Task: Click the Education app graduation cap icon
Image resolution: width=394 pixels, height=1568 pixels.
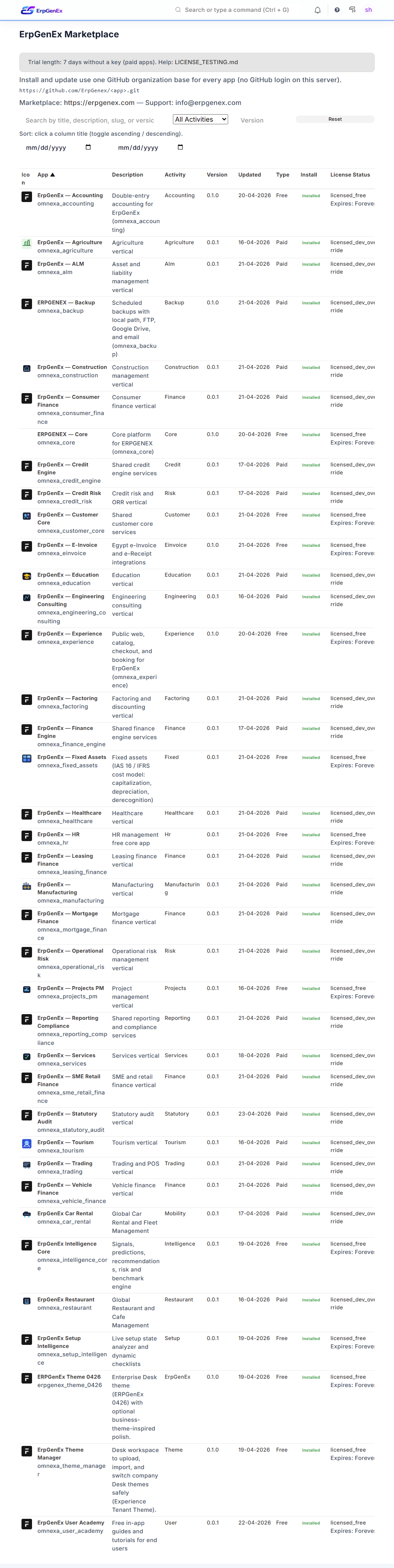Action: point(27,576)
